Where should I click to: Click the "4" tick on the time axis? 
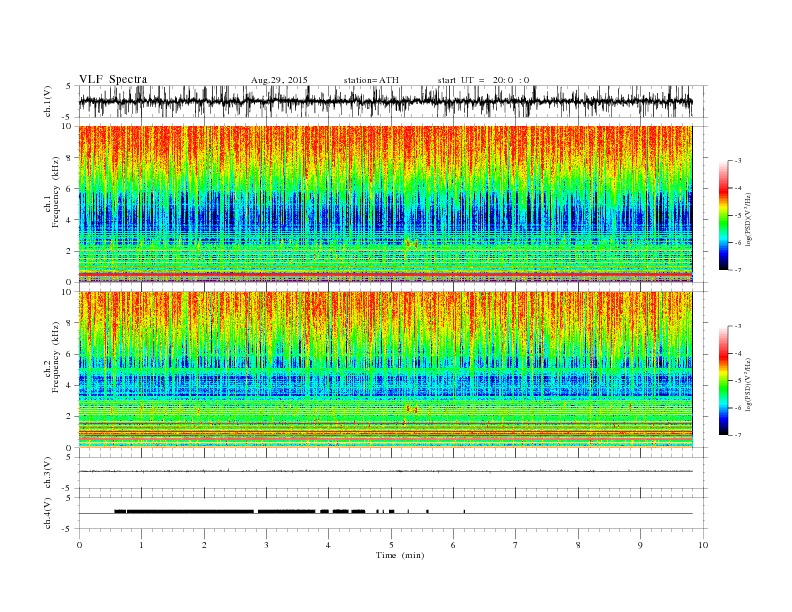328,545
